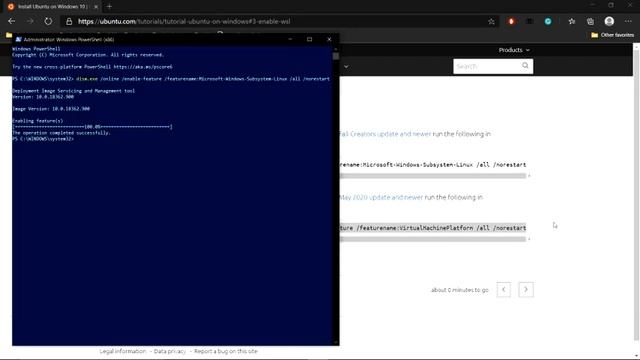This screenshot has width=640, height=360.
Task: Open the Collections icon in Edge
Action: pyautogui.click(x=590, y=21)
